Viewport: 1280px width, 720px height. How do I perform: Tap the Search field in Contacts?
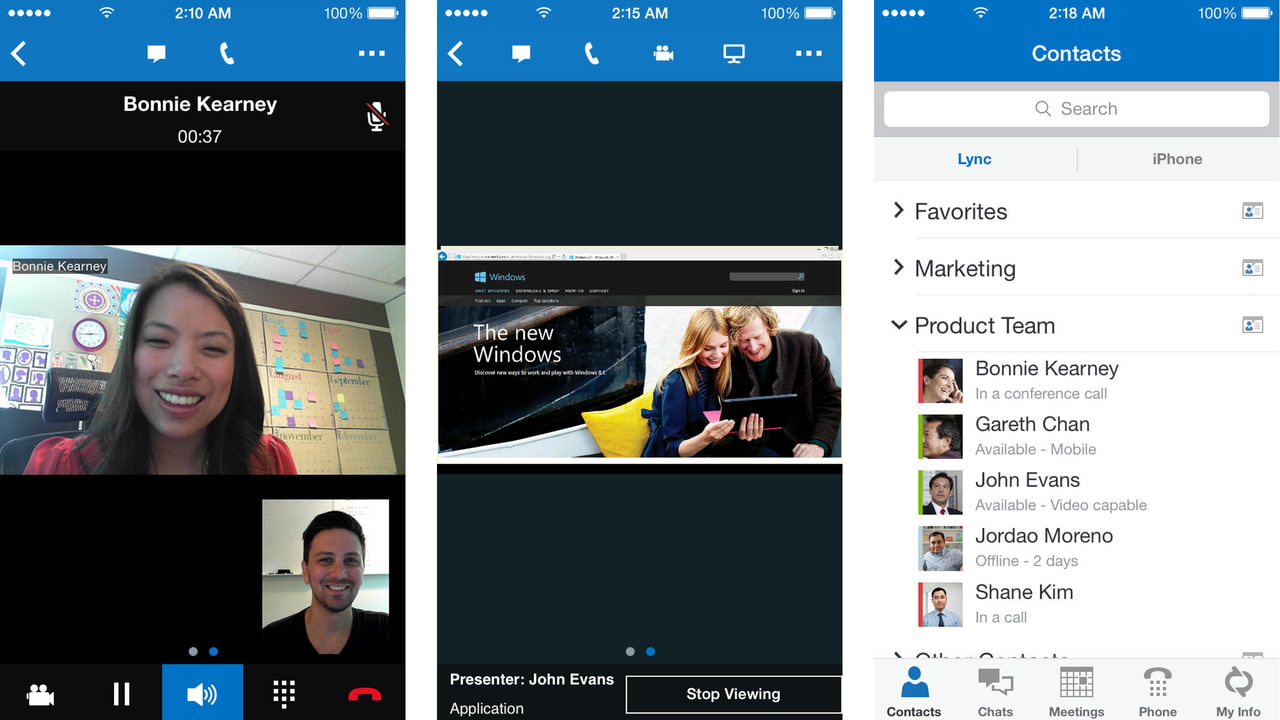1076,109
